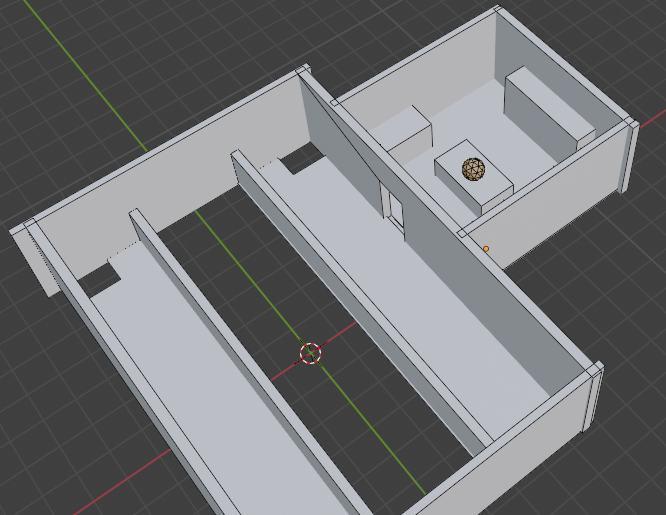This screenshot has height=515, width=666.
Task: Click the red-white 3D cursor
Action: (310, 353)
